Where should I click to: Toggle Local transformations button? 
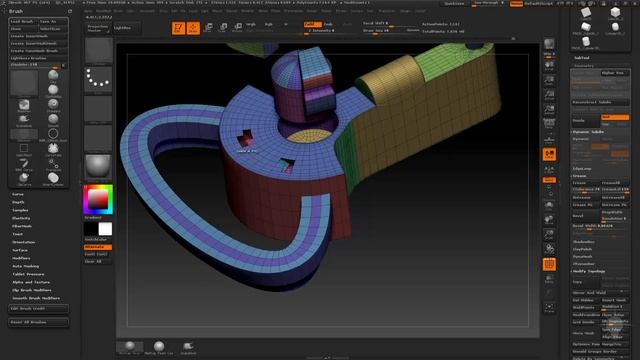[549, 154]
